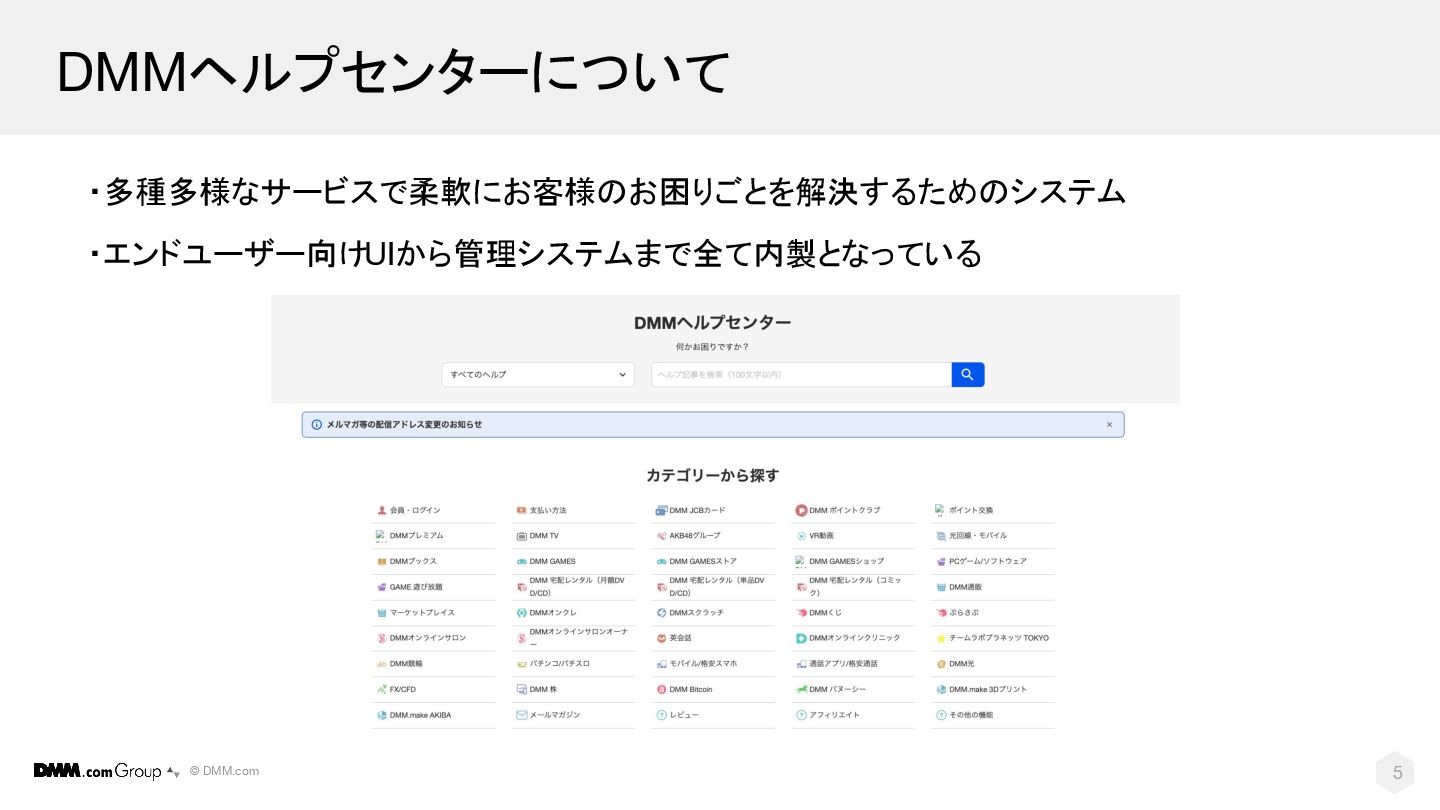1440x810 pixels.
Task: Click the チームラボプラネッツ TOKYO star icon
Action: [x=941, y=638]
